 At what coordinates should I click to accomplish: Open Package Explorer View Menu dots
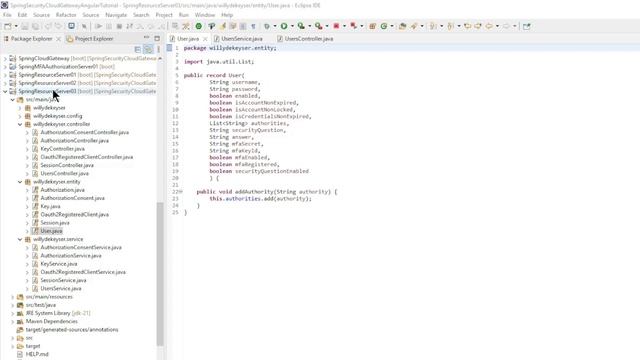coord(158,49)
